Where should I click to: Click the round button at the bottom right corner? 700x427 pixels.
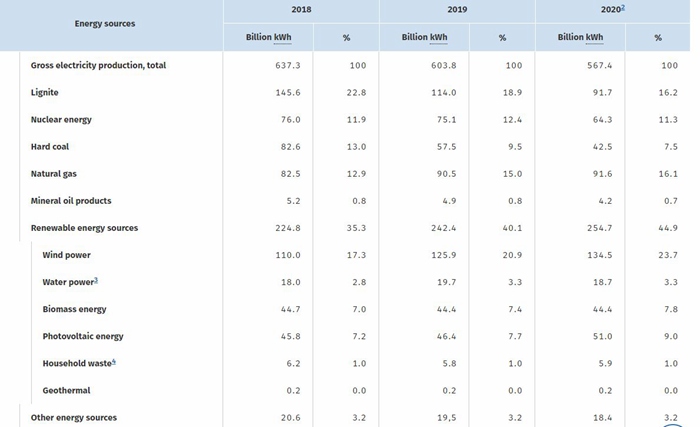click(673, 425)
